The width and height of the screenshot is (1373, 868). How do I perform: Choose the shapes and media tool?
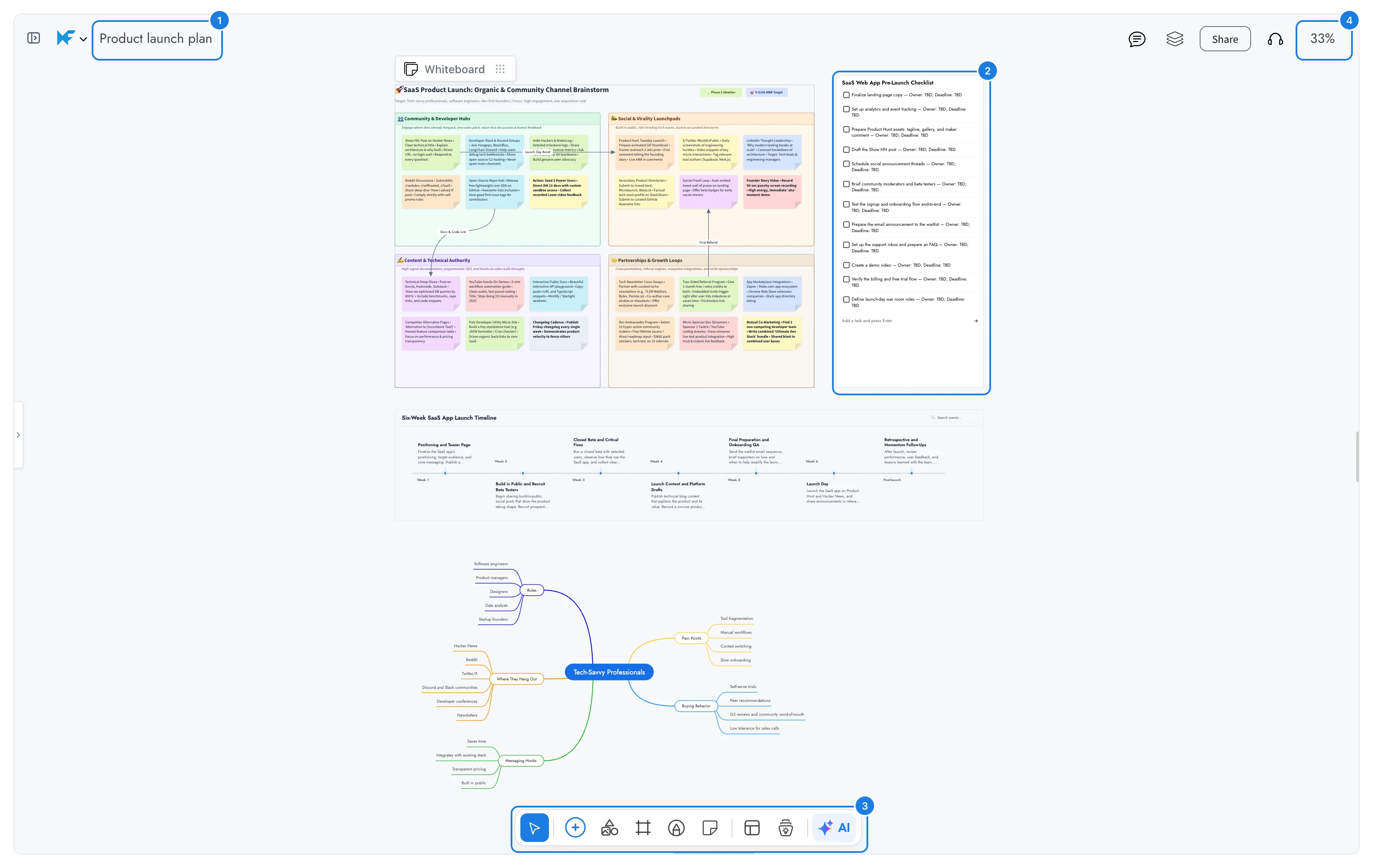(x=609, y=828)
